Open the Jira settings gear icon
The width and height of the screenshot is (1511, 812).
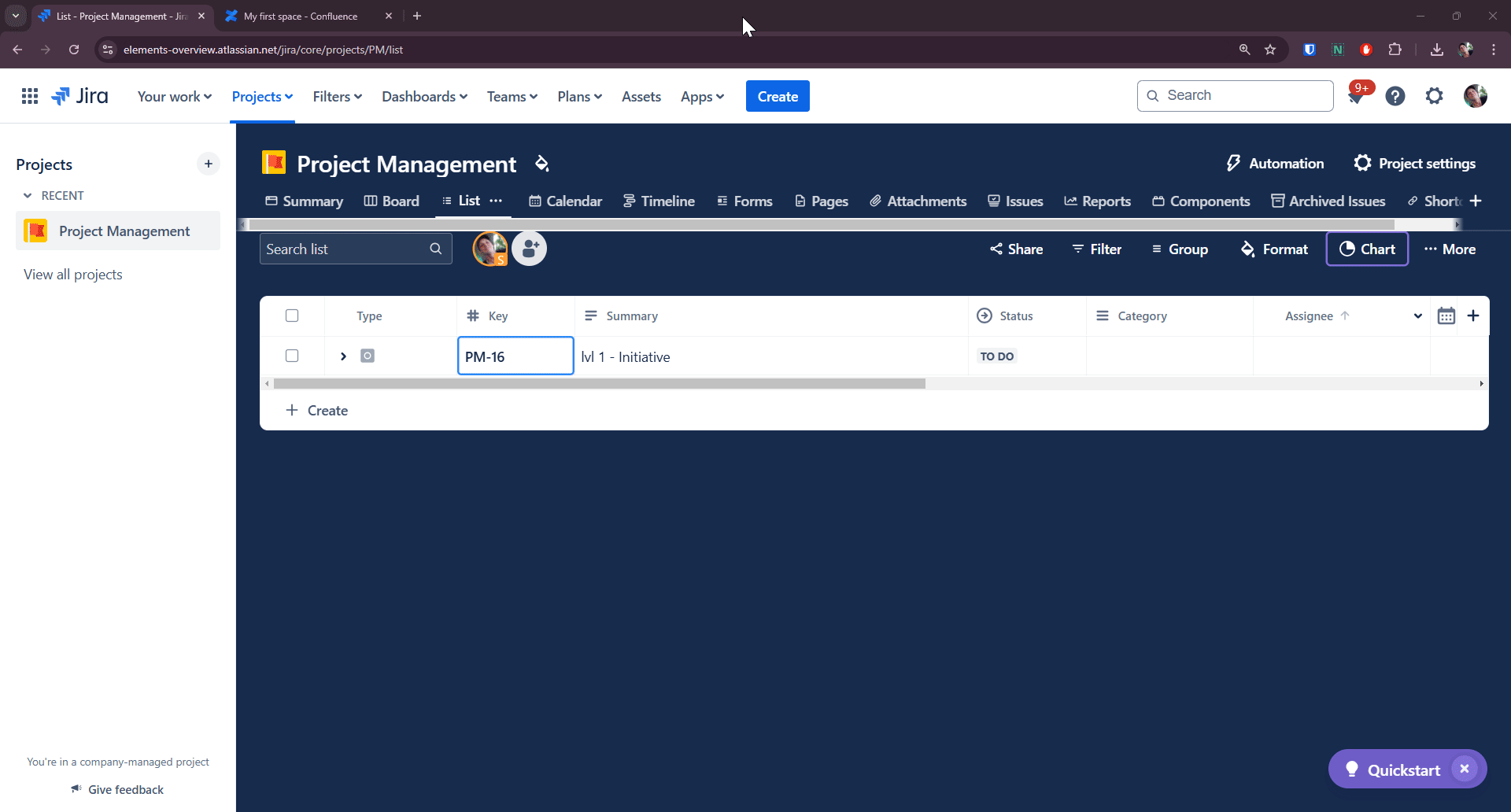1434,96
